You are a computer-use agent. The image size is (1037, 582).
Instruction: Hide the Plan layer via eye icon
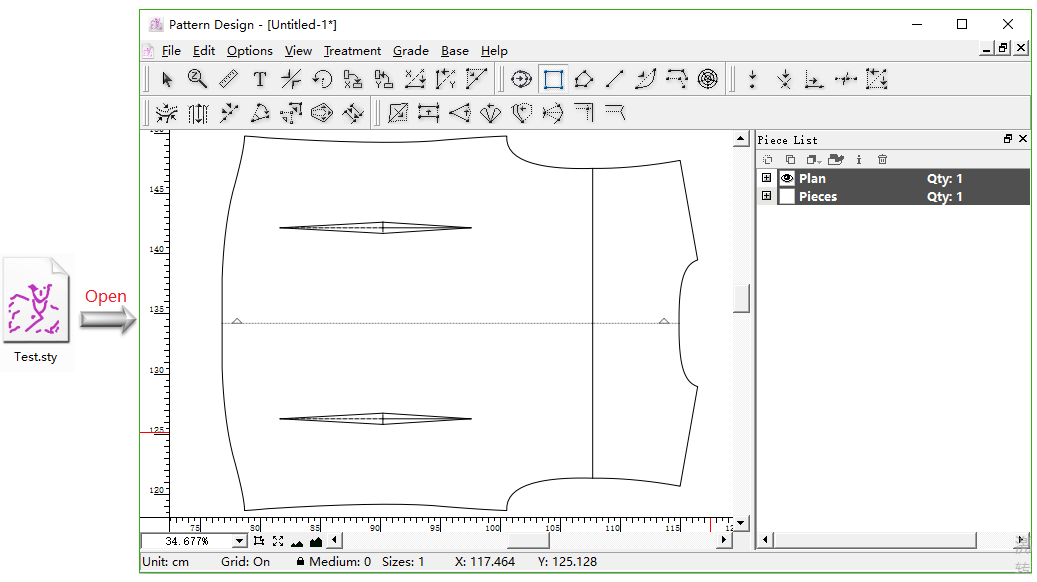click(x=787, y=179)
